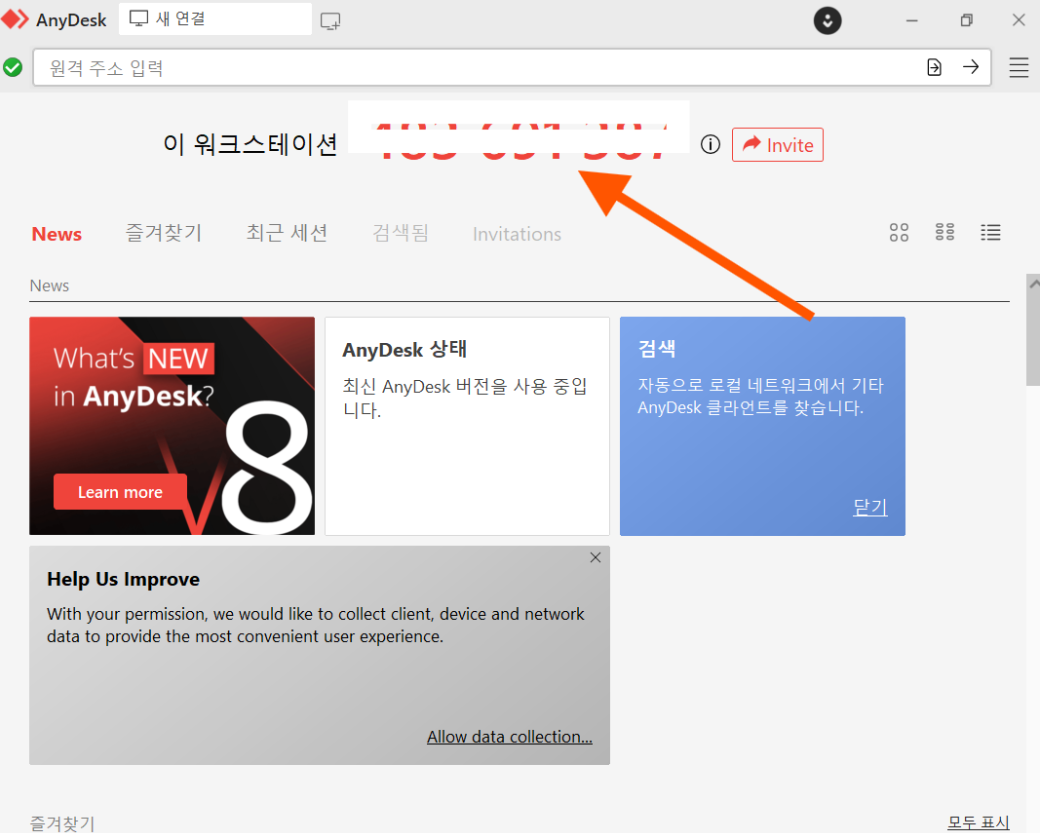
Task: Open the 최근 세션 tab
Action: coord(287,233)
